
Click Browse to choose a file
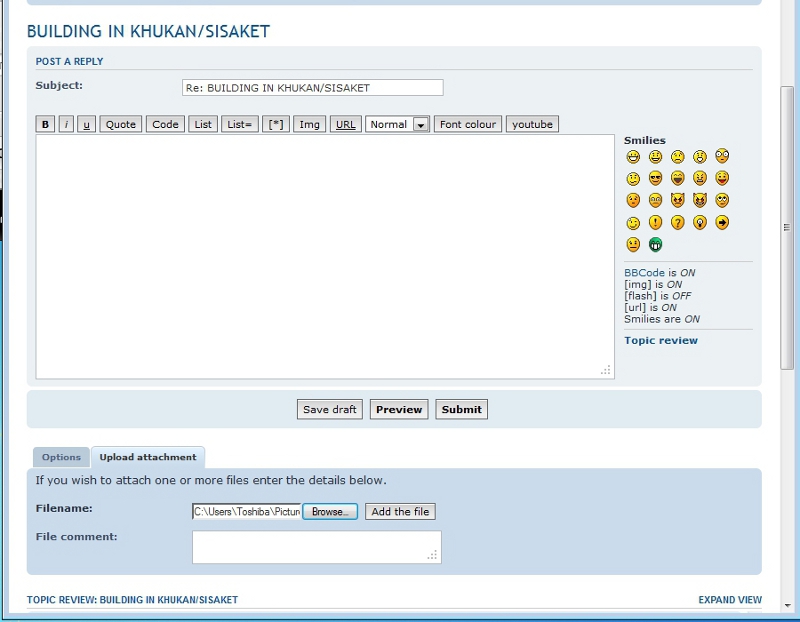point(330,512)
